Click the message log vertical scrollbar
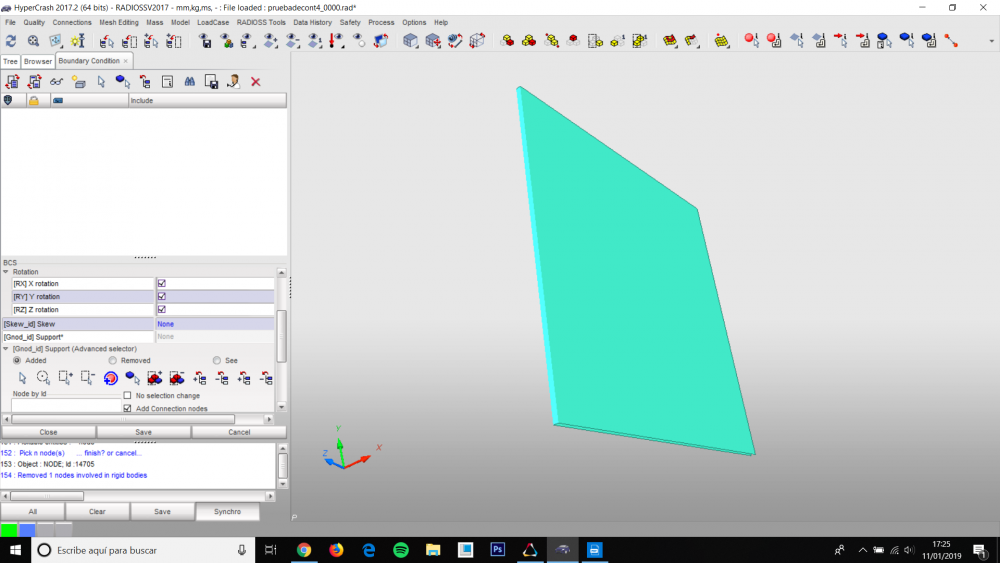Screen dimensions: 1000x563 point(283,465)
